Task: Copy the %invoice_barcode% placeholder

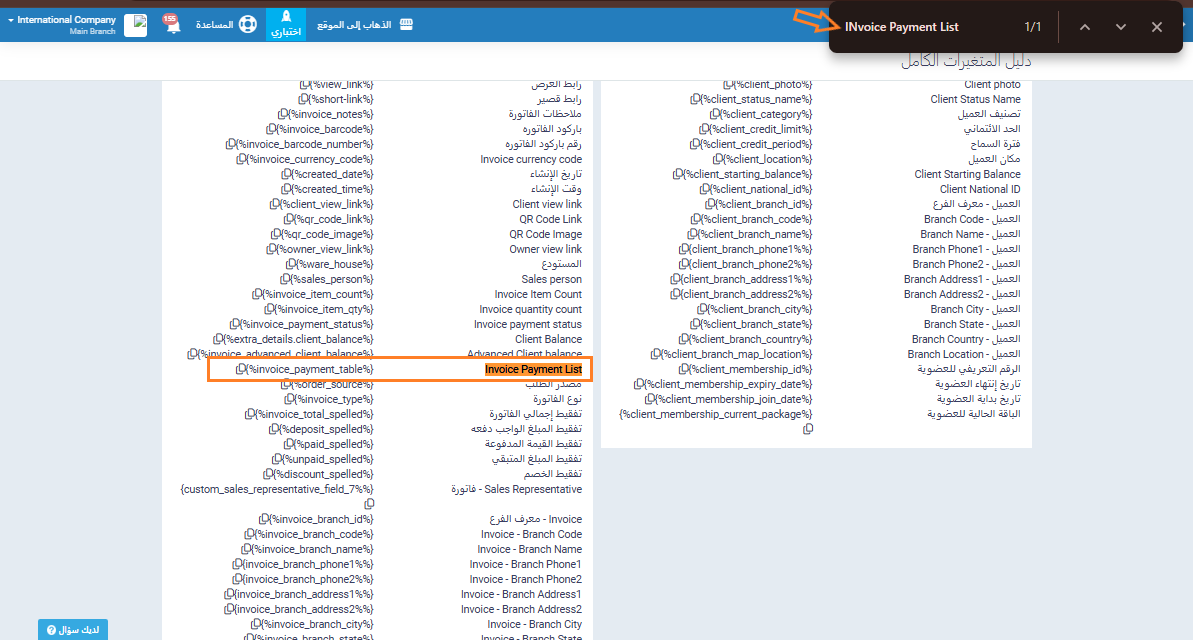Action: [x=271, y=130]
